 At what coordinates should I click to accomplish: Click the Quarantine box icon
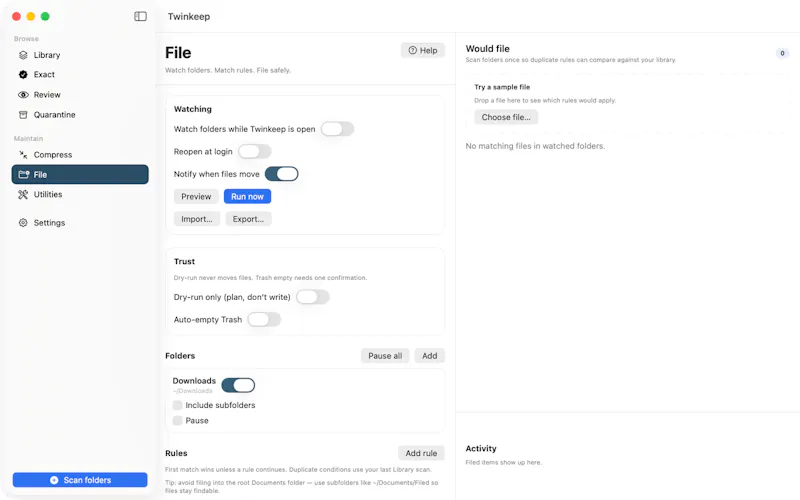click(23, 115)
